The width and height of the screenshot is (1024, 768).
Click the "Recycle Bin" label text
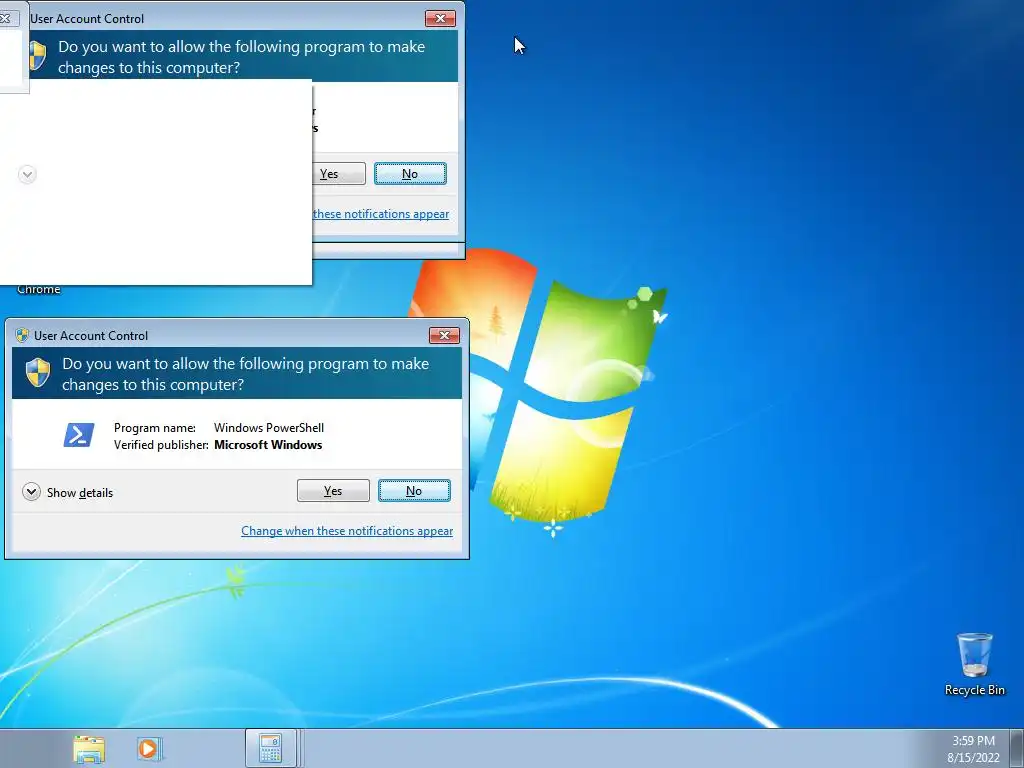974,690
